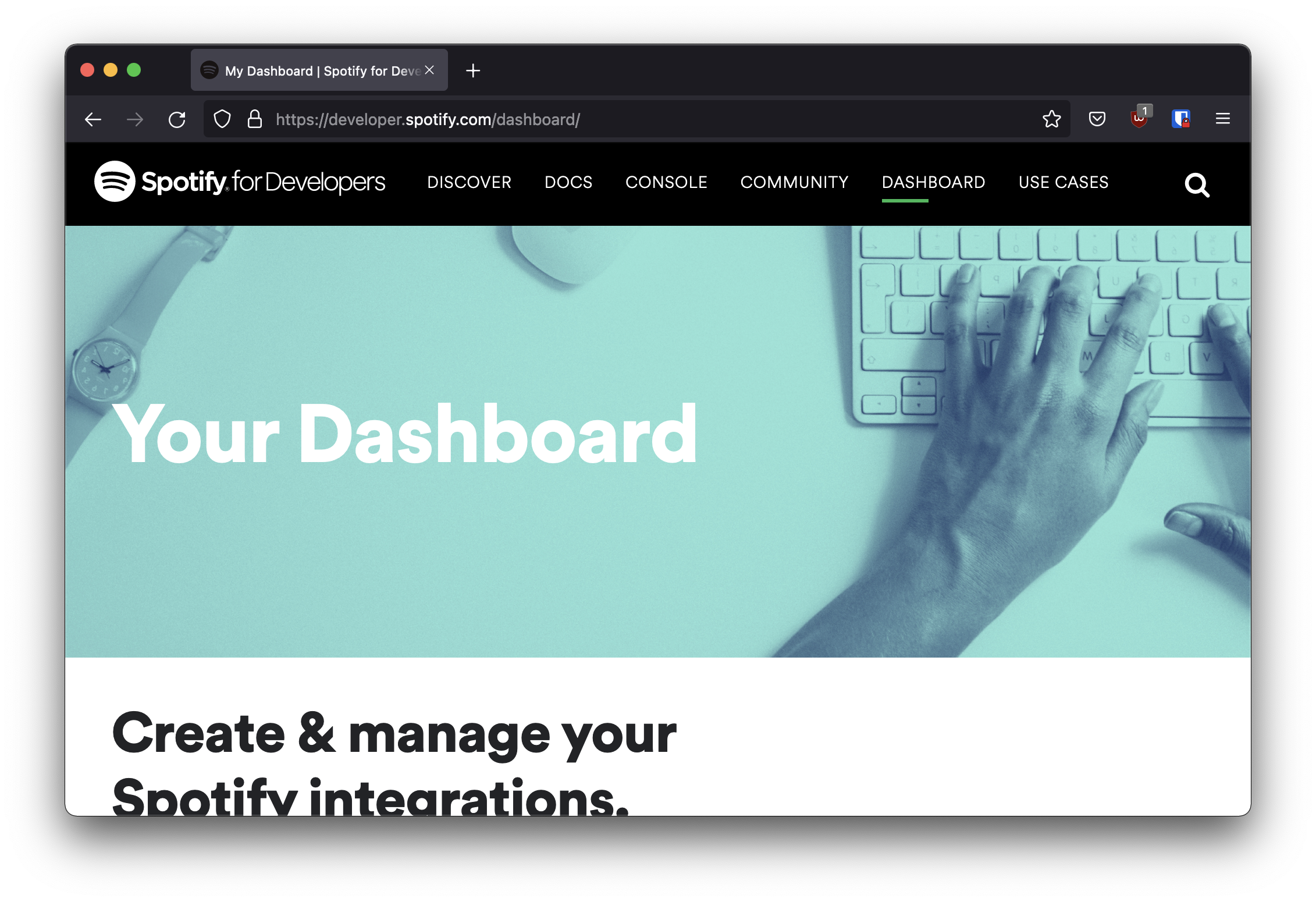Select the DOCS navigation tab
The height and width of the screenshot is (902, 1316).
(x=568, y=182)
